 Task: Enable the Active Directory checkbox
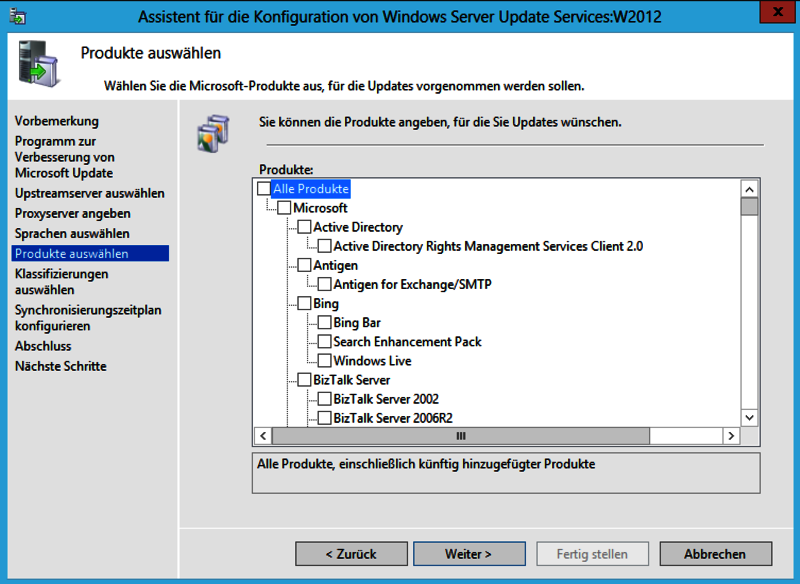[304, 227]
